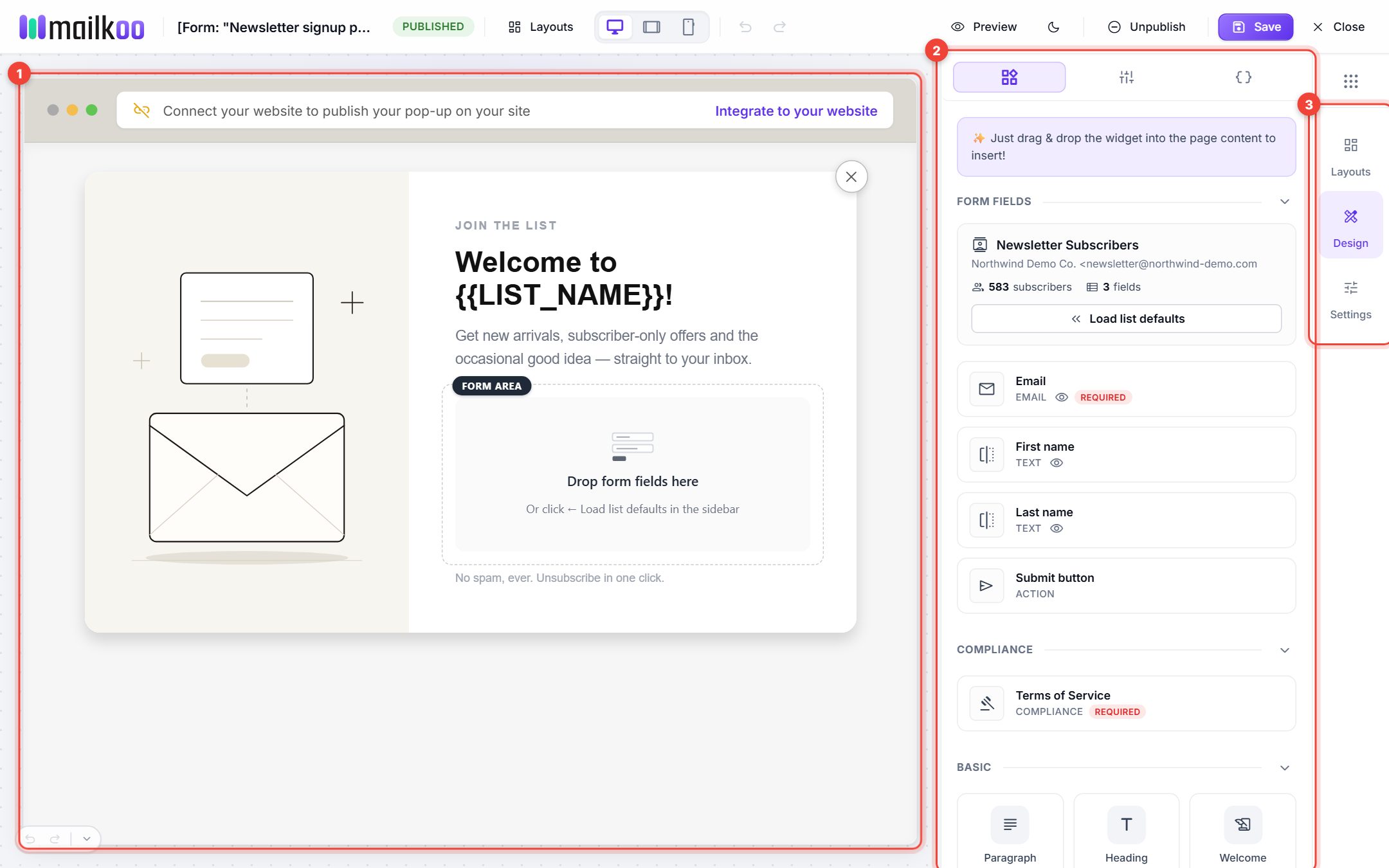Image resolution: width=1389 pixels, height=868 pixels.
Task: Open the sliders adjustments tab
Action: (1126, 77)
